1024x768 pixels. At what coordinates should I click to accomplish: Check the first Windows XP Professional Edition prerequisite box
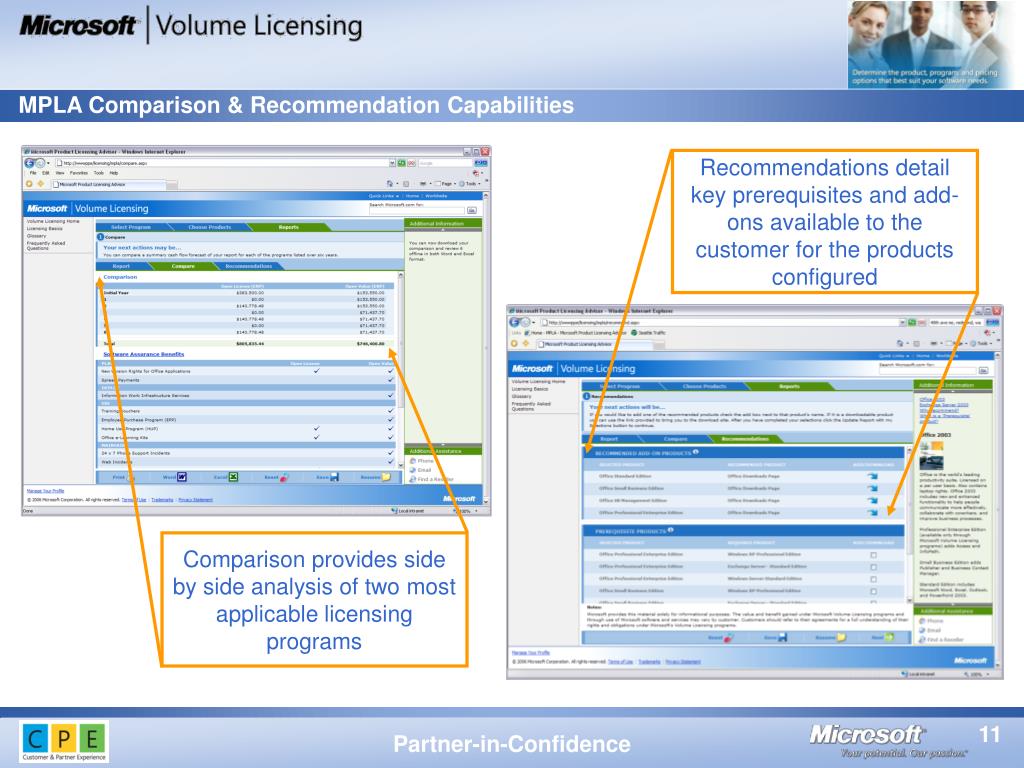[874, 555]
